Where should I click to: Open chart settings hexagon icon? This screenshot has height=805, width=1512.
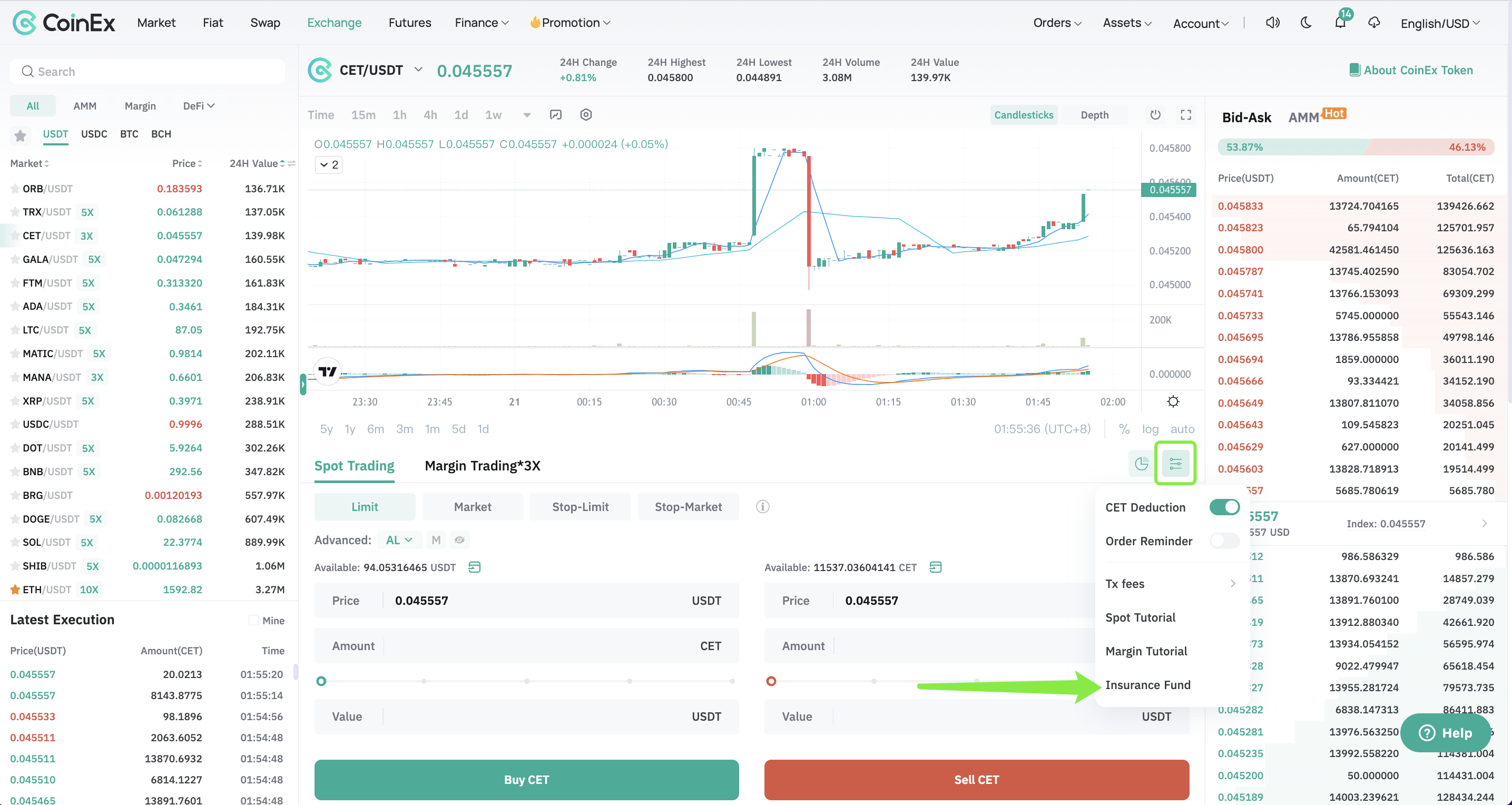[x=586, y=114]
